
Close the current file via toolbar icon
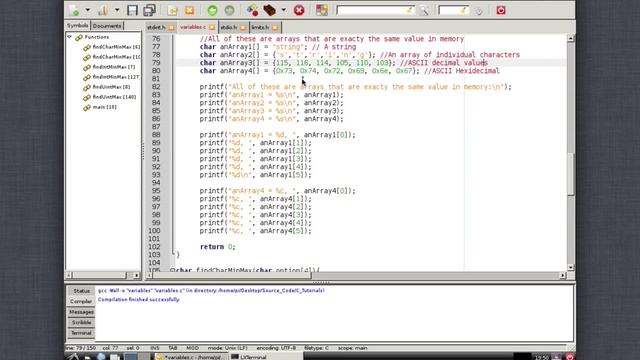click(x=190, y=10)
